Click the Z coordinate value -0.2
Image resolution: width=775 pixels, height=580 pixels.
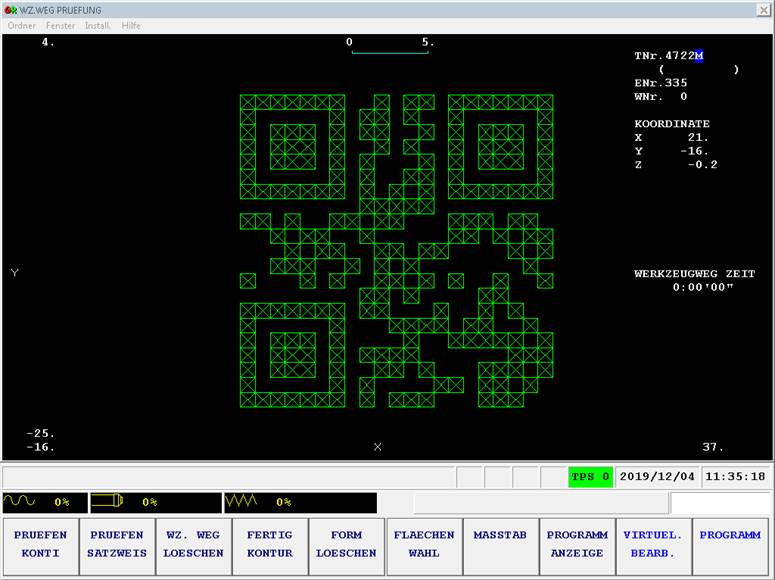point(702,165)
